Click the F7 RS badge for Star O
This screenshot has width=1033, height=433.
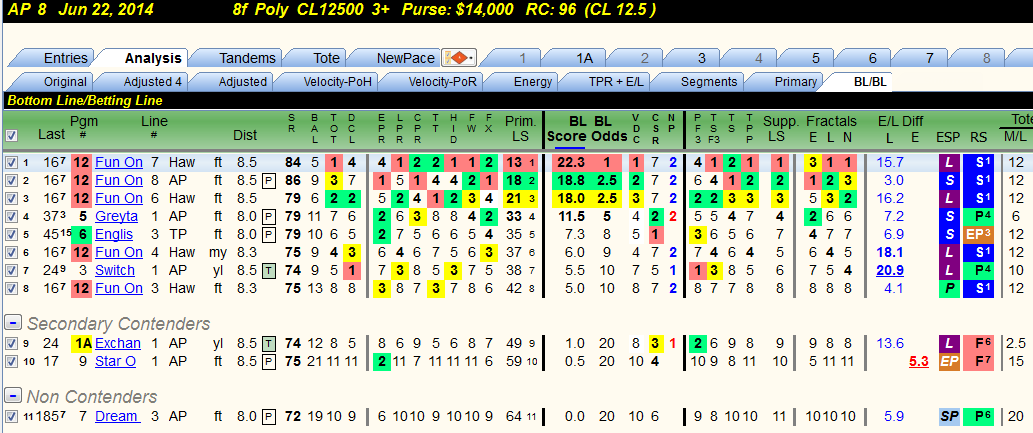tap(978, 361)
